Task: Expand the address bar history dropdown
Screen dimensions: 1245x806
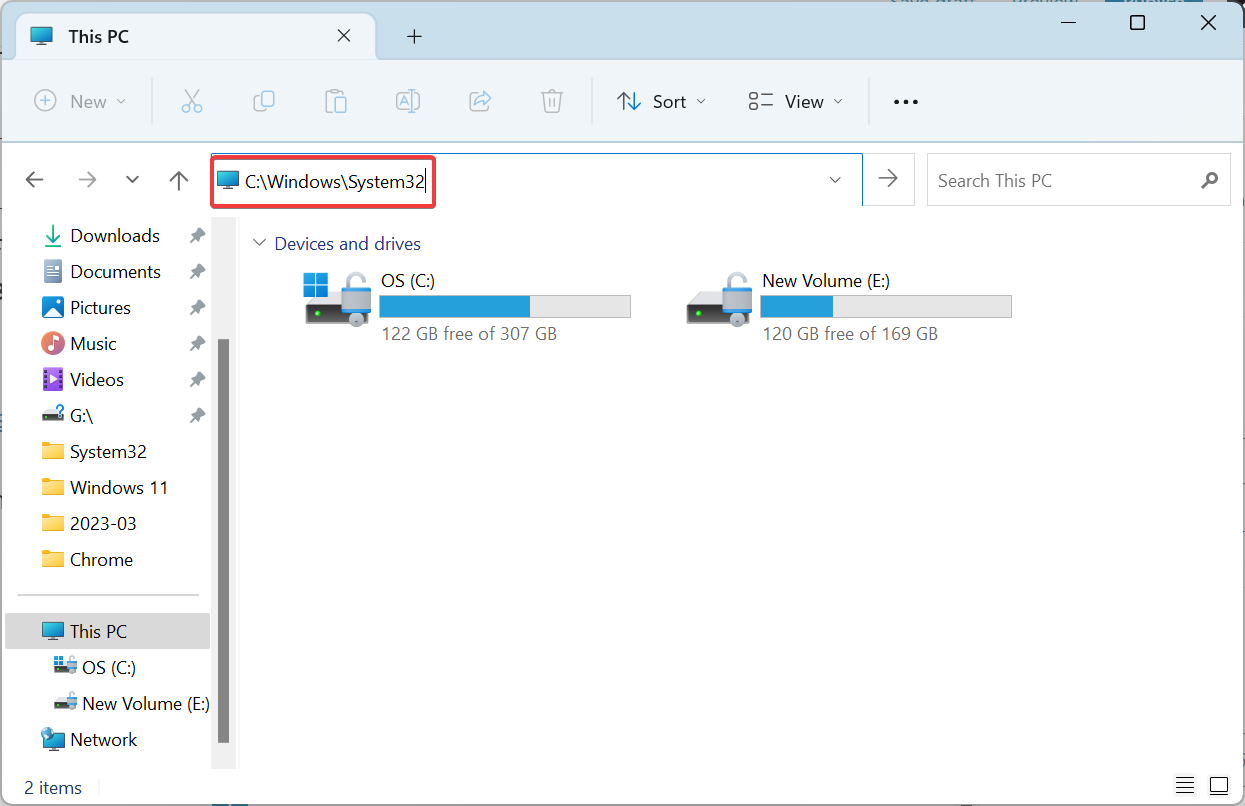Action: coord(835,180)
